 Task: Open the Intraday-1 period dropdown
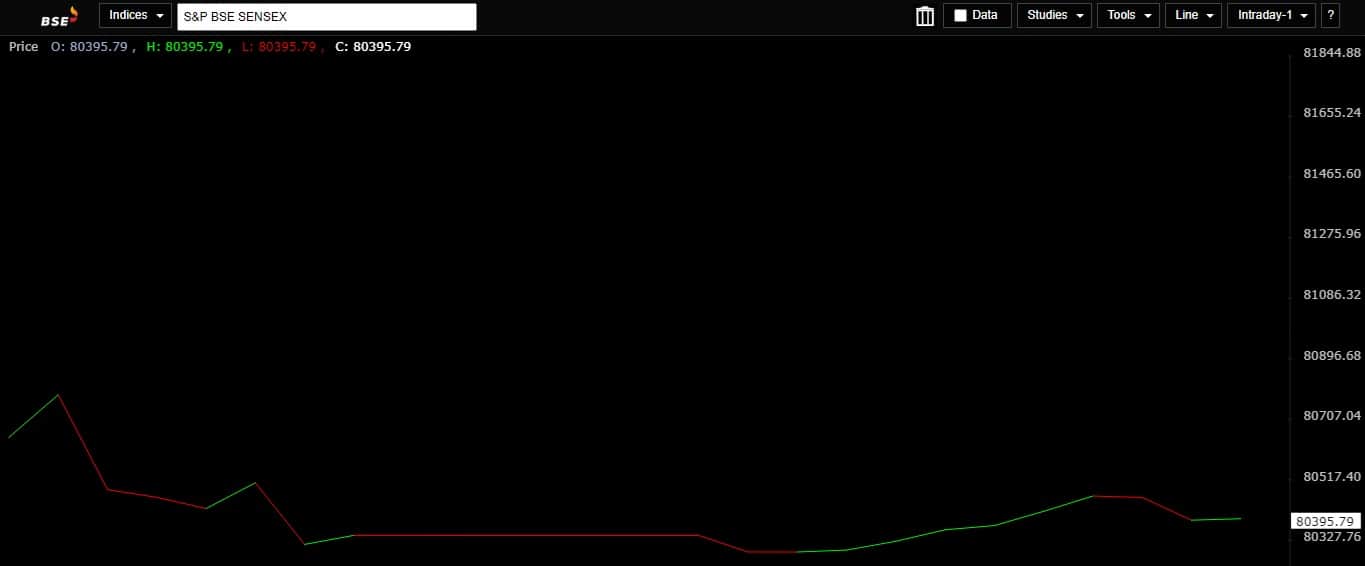1270,16
